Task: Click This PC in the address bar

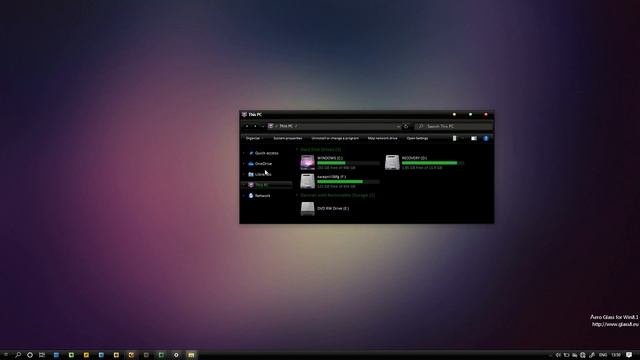Action: (286, 126)
